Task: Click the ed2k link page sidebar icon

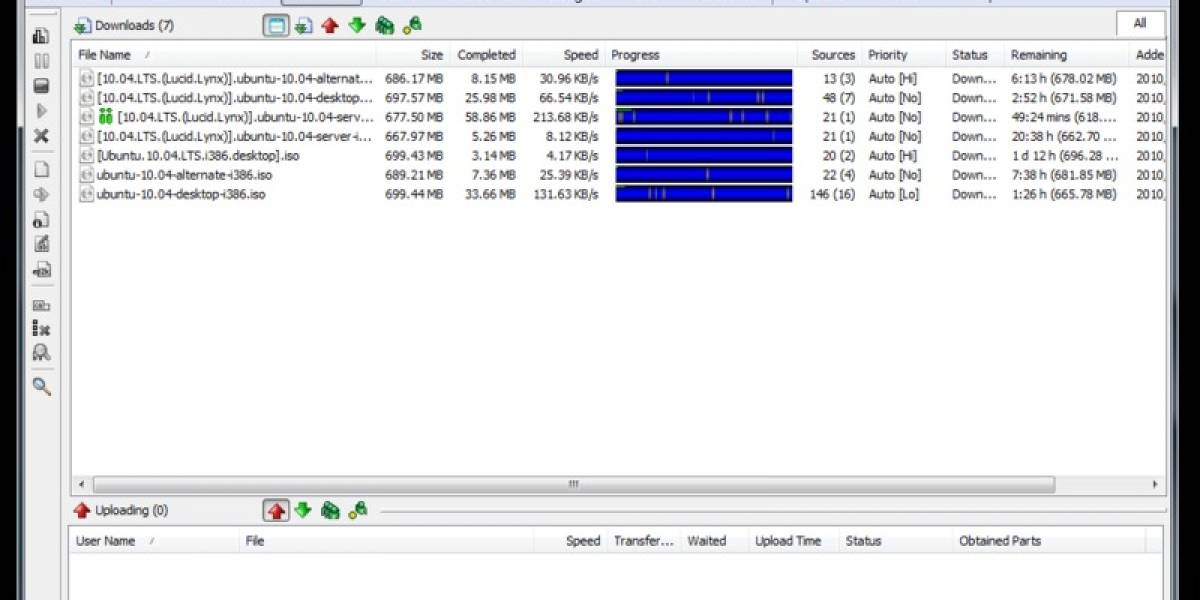Action: pos(41,269)
